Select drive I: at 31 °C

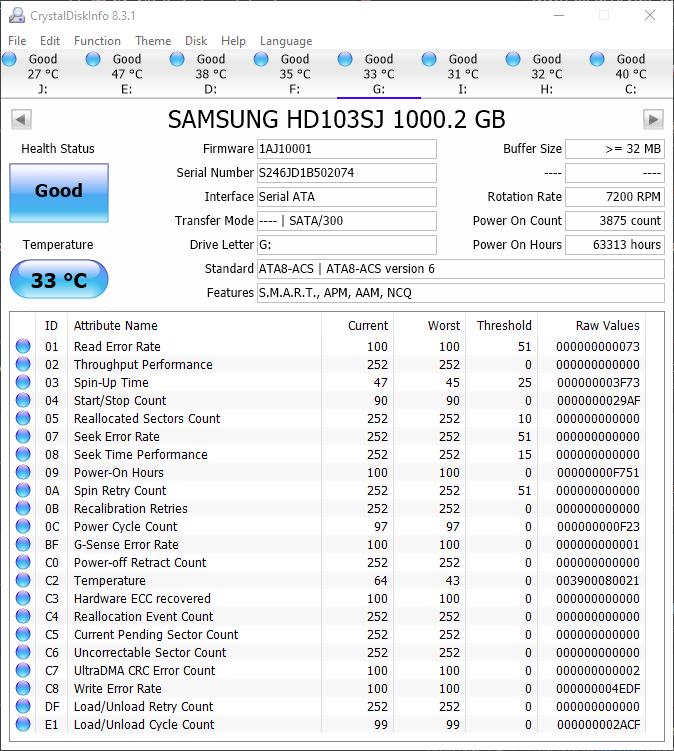tap(463, 74)
